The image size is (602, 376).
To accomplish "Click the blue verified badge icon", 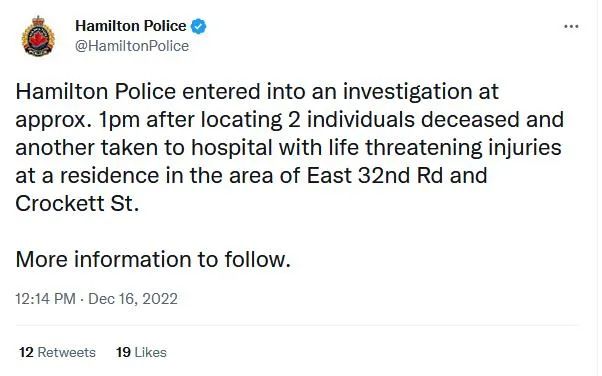I will coord(198,26).
